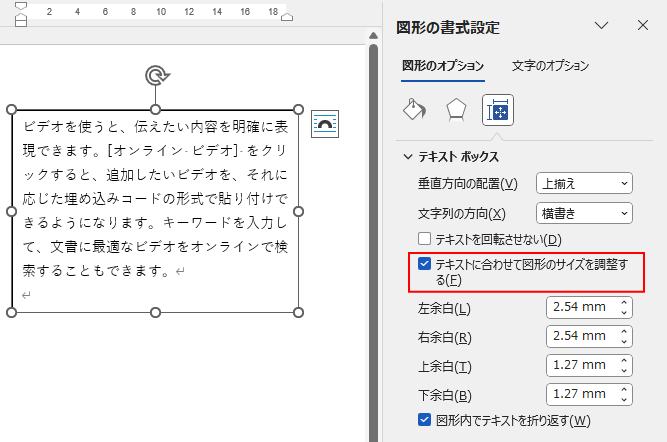667x442 pixels.
Task: Click the bottom-center resize handle of the text box
Action: [156, 313]
